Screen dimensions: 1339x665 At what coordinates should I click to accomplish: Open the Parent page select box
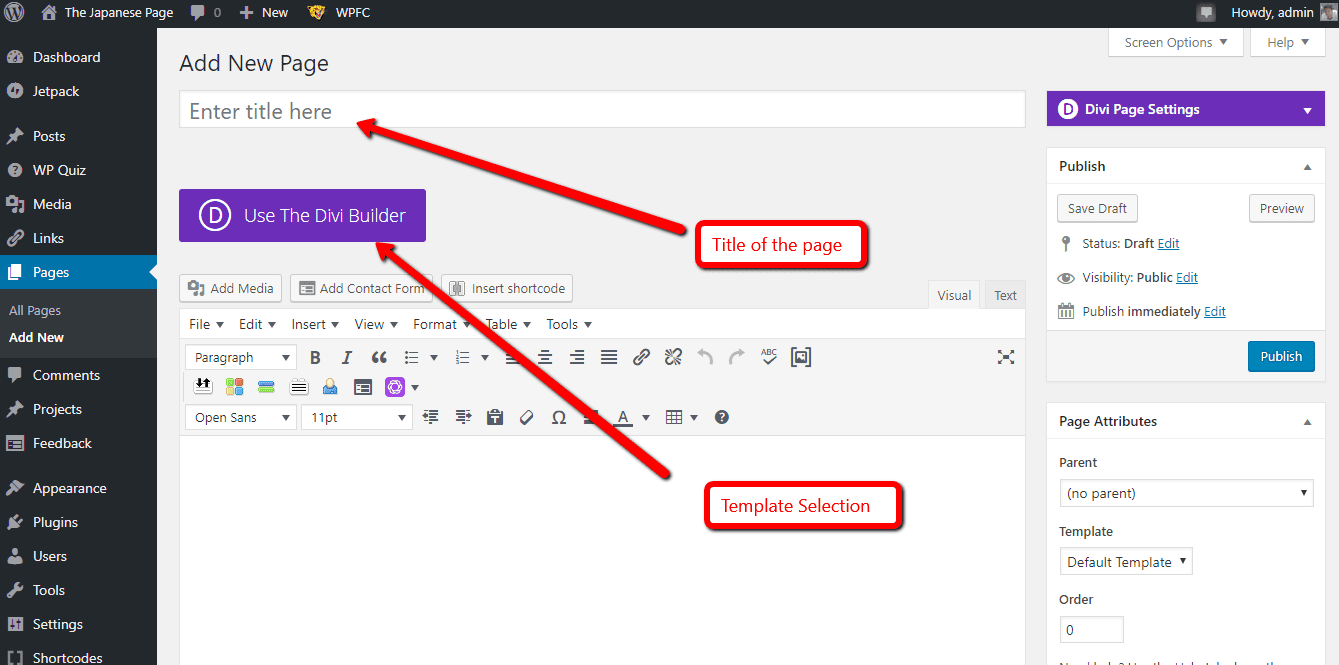[1186, 493]
